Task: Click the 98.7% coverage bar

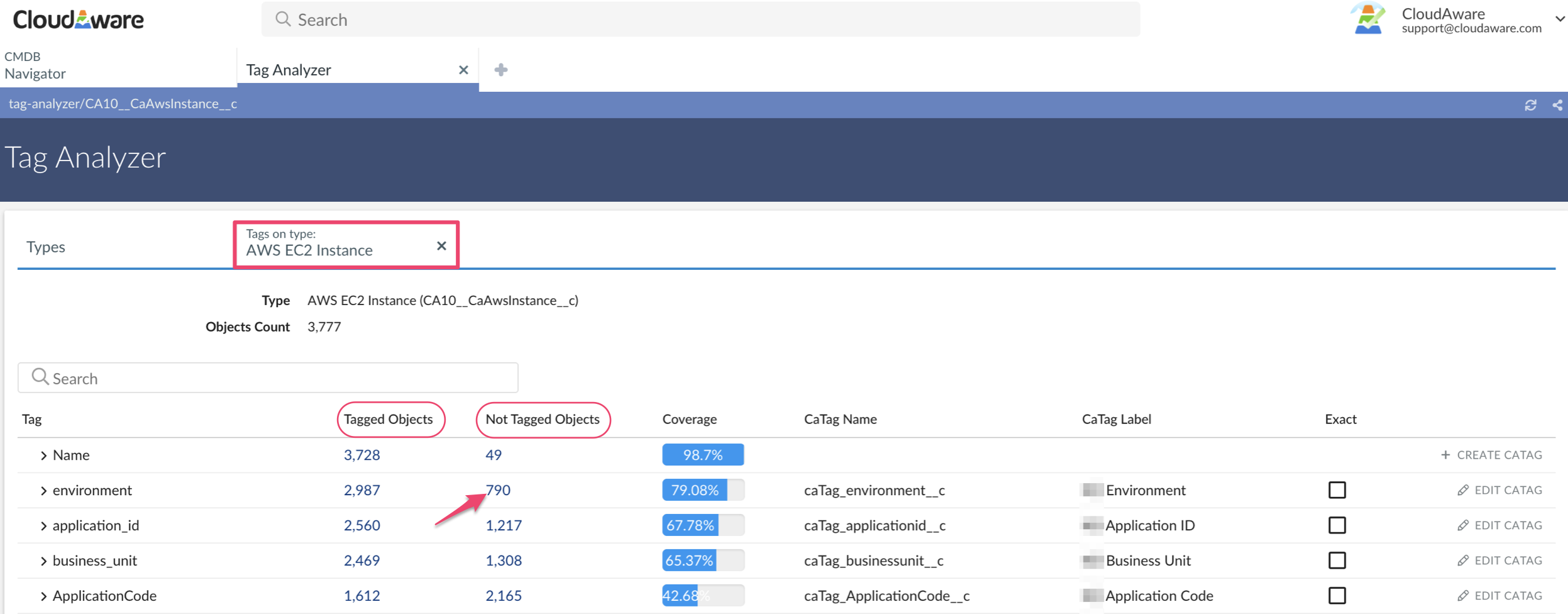Action: pyautogui.click(x=703, y=455)
